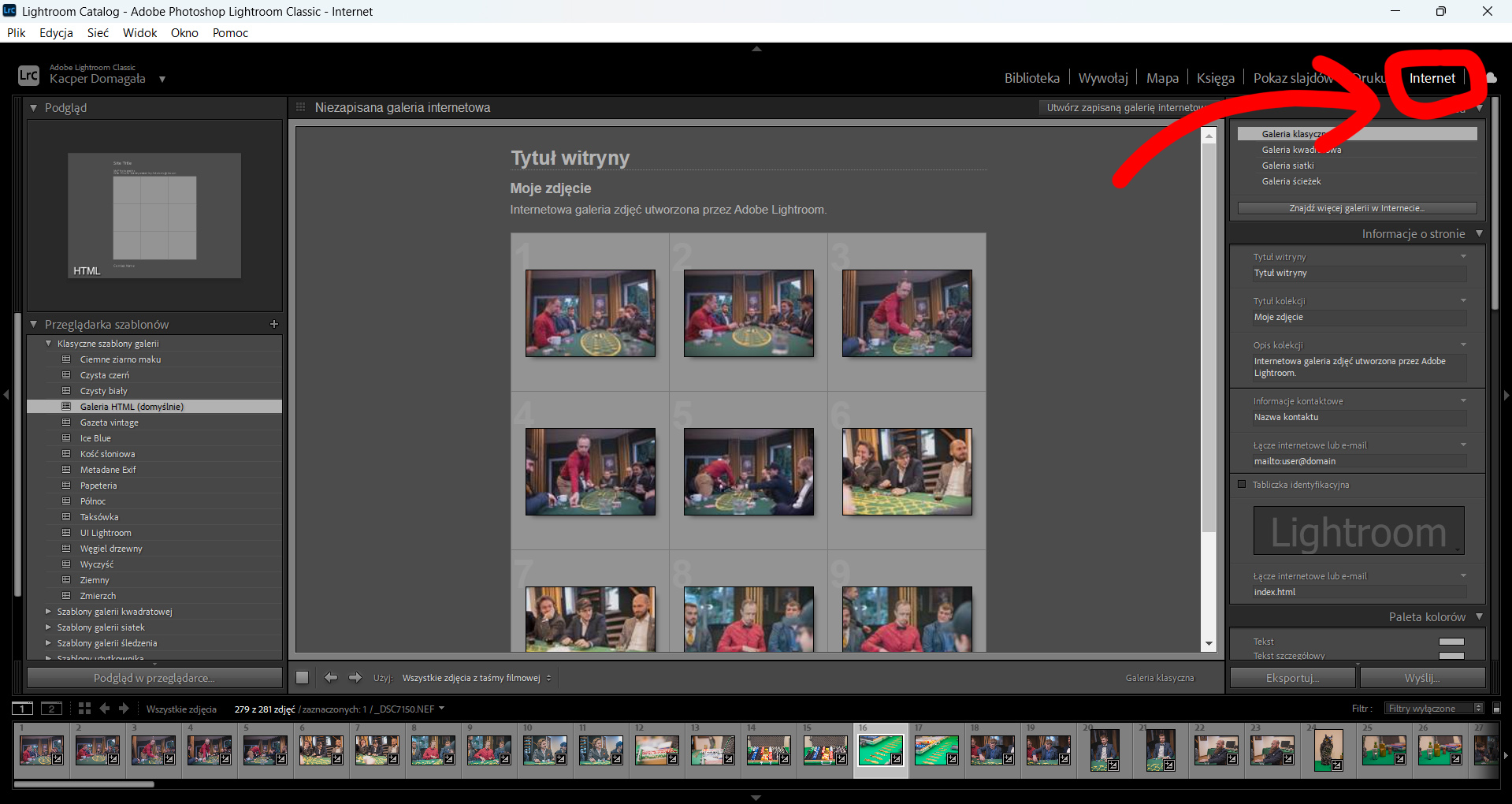Open the Plik menu

tap(17, 32)
